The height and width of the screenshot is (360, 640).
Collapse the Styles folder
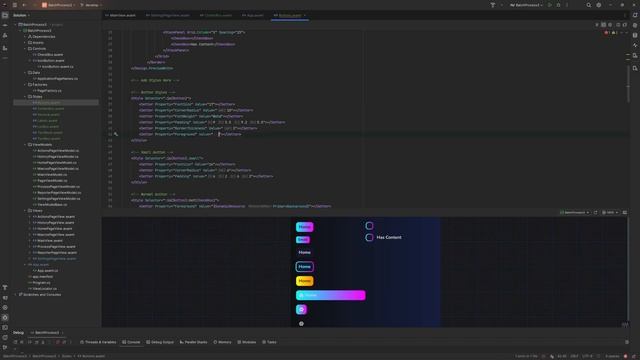[x=25, y=97]
